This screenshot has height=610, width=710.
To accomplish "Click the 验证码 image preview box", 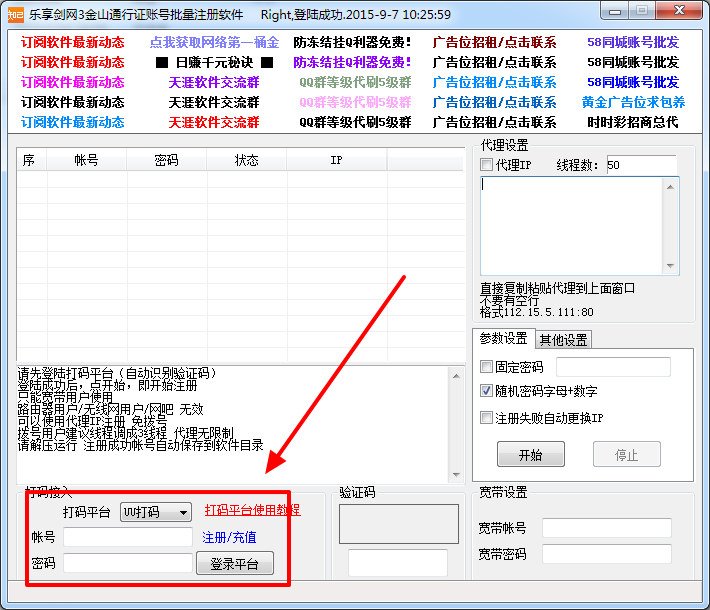I will pos(399,524).
